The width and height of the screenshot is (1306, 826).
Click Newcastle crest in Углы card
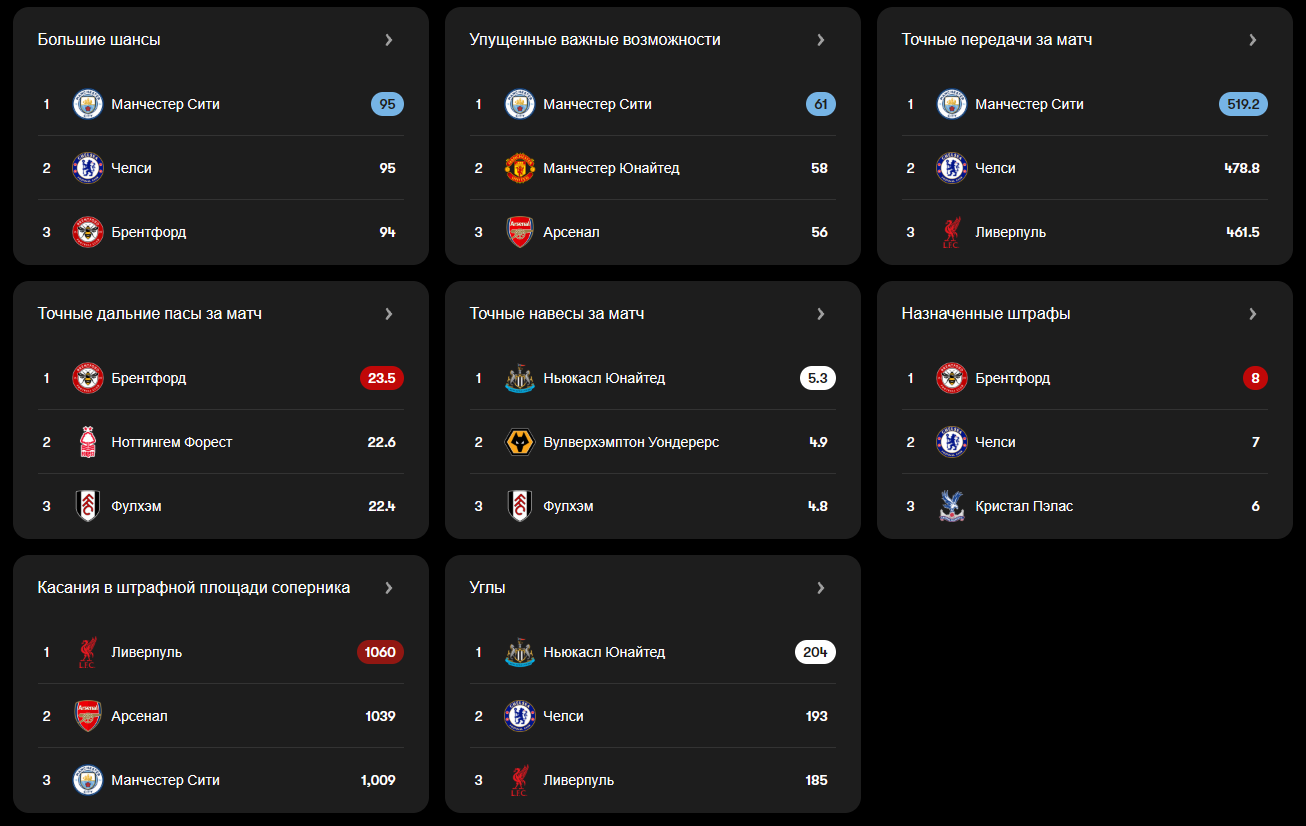(x=520, y=652)
